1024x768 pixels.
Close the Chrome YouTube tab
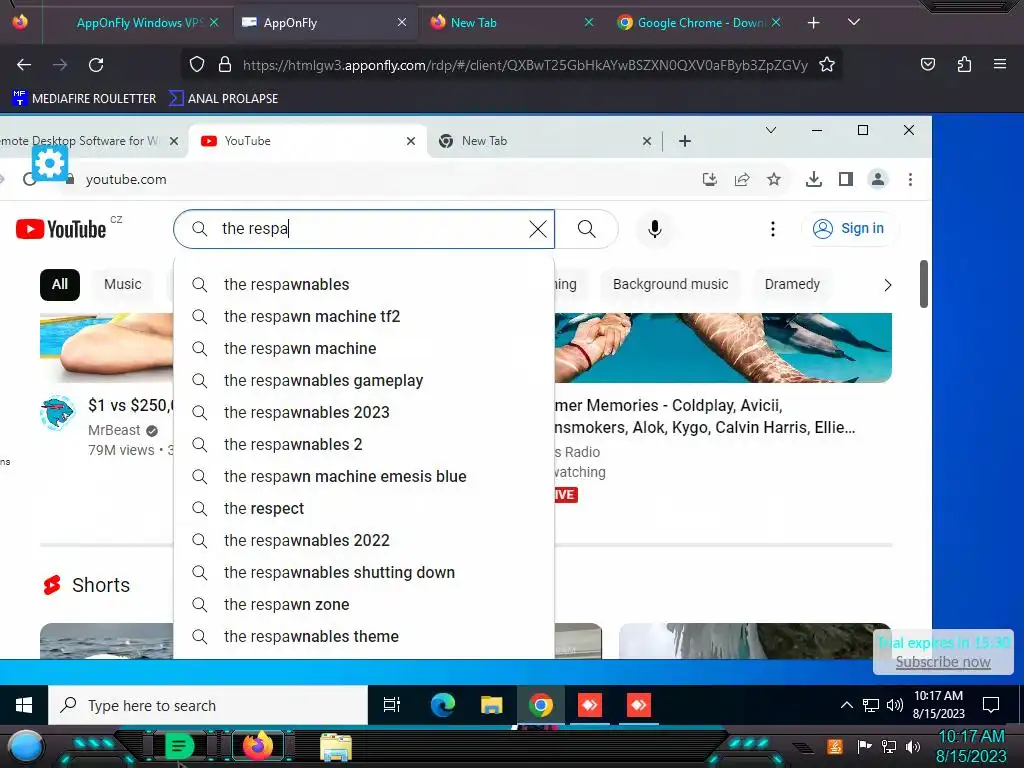tap(411, 141)
